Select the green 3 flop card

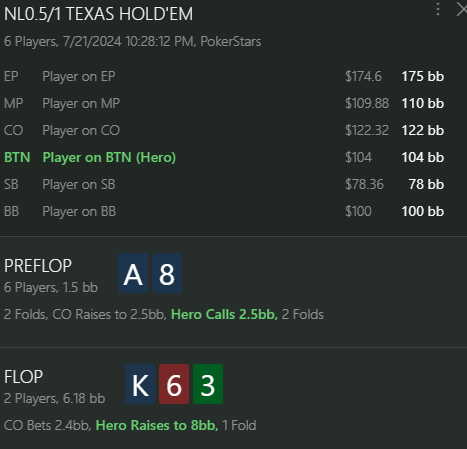click(208, 384)
